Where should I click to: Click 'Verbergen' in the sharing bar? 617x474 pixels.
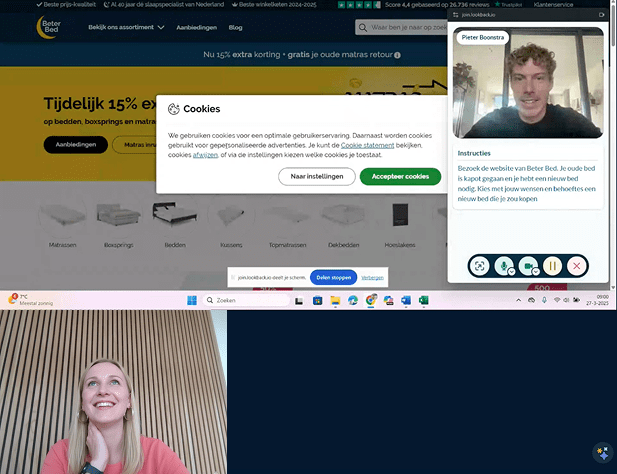coord(372,278)
